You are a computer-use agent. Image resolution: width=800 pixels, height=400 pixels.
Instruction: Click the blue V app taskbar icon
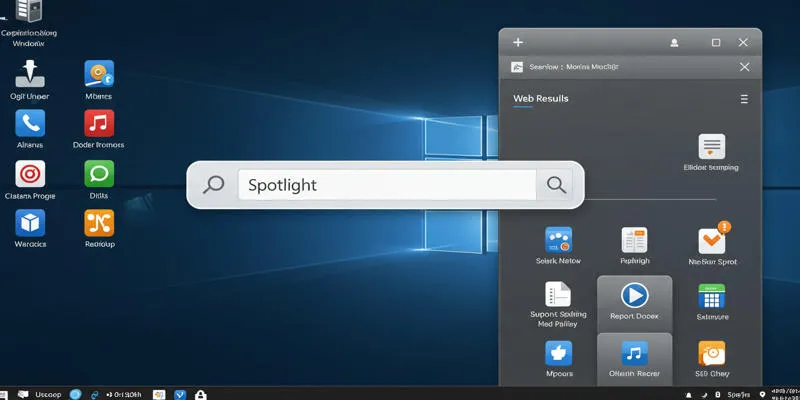[x=180, y=394]
